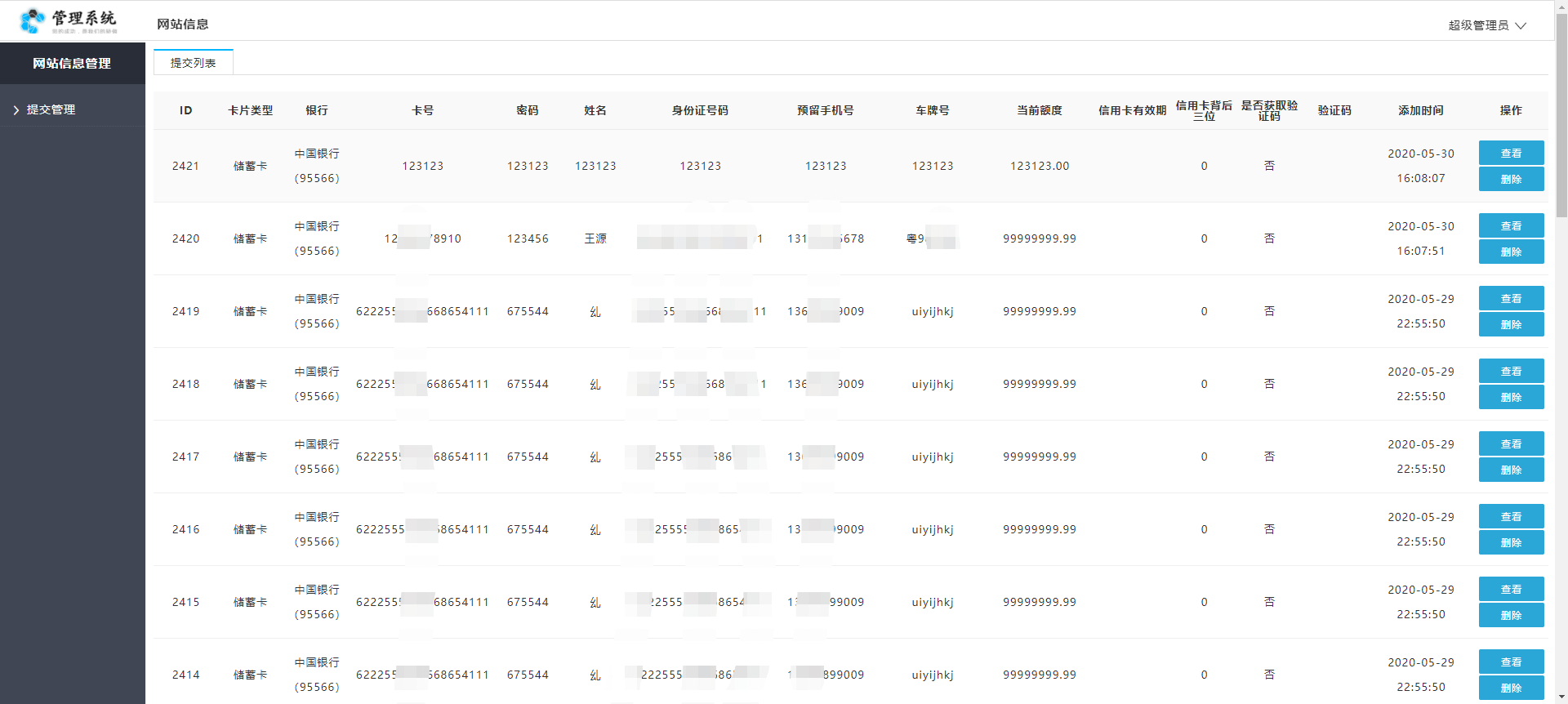Click 删除 in row 2417
The image size is (1568, 704).
pos(1511,470)
